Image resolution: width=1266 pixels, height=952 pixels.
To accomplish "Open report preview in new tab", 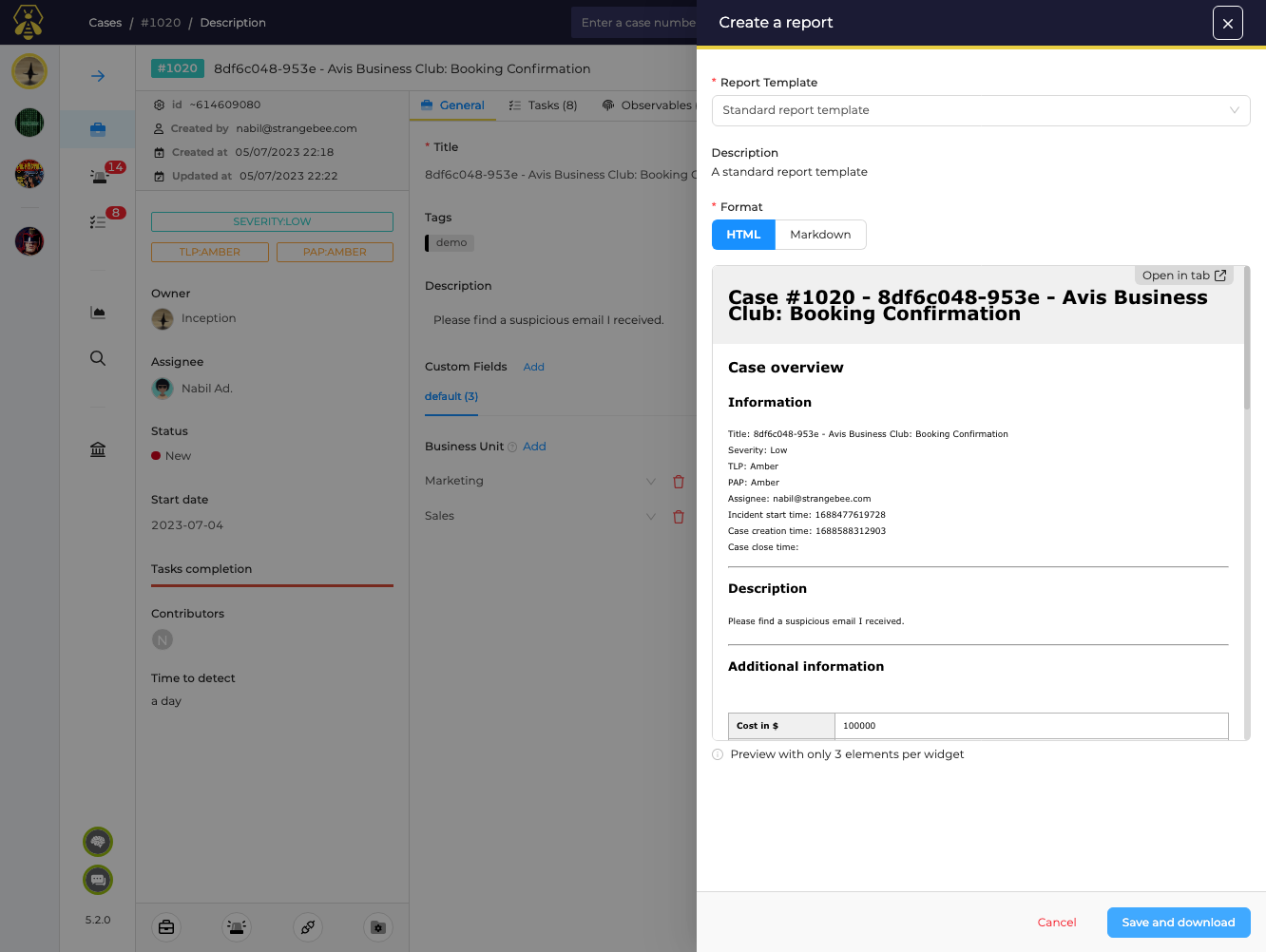I will [x=1183, y=276].
